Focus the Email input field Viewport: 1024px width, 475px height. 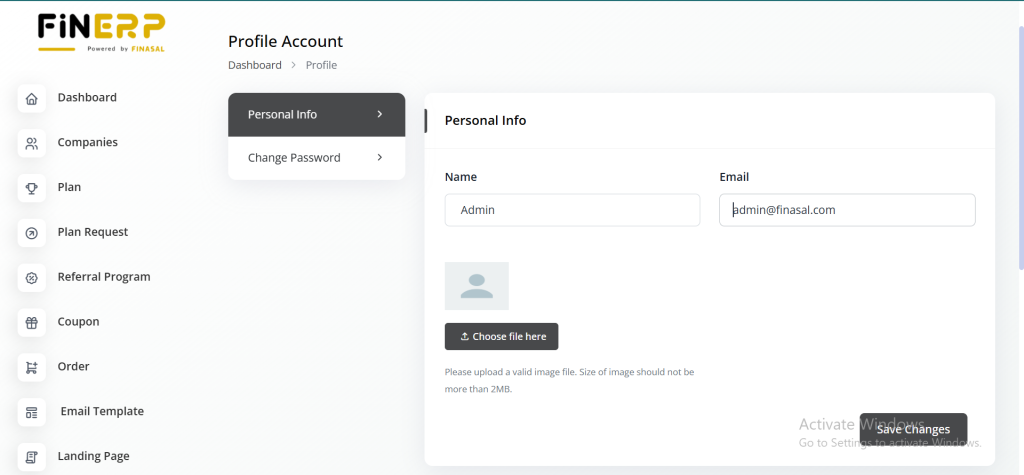847,210
